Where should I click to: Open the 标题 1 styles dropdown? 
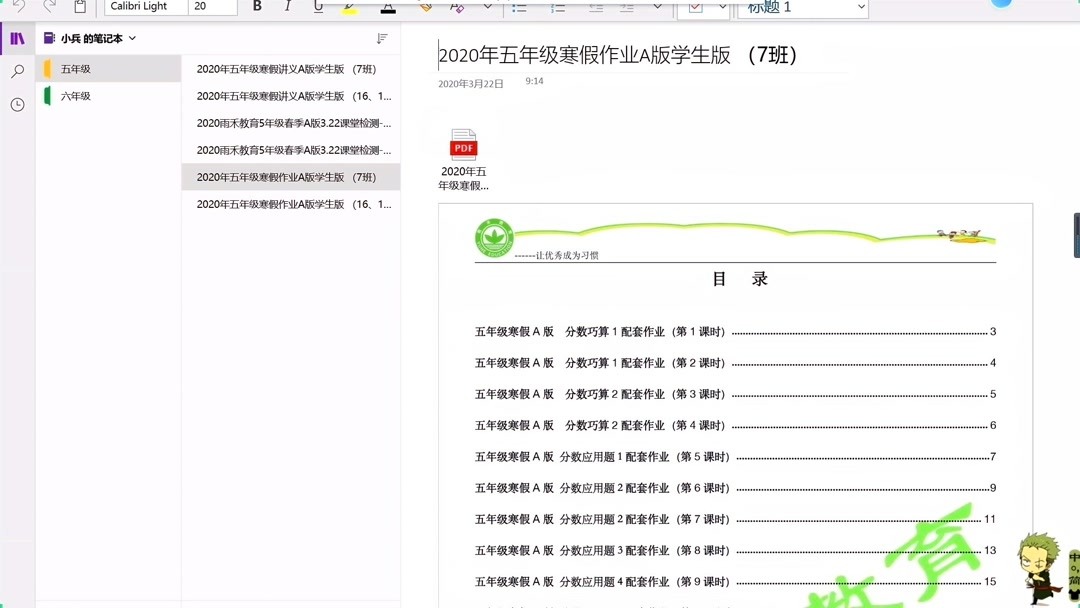pos(800,7)
